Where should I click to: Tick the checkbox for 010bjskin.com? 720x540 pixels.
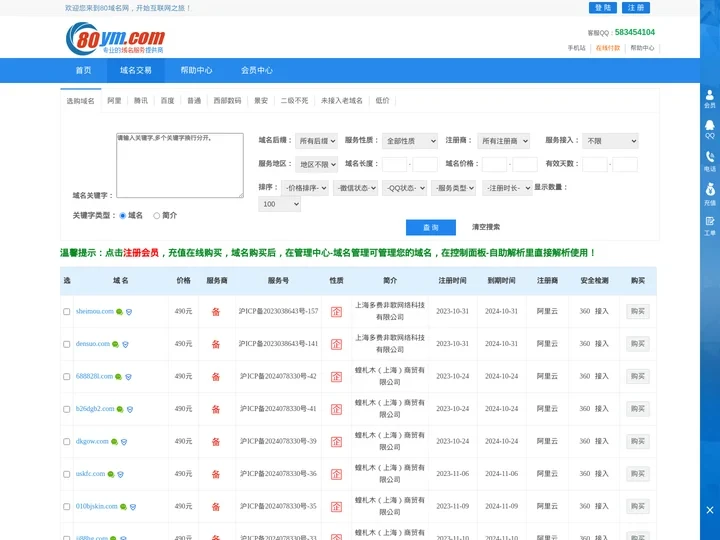(x=67, y=506)
